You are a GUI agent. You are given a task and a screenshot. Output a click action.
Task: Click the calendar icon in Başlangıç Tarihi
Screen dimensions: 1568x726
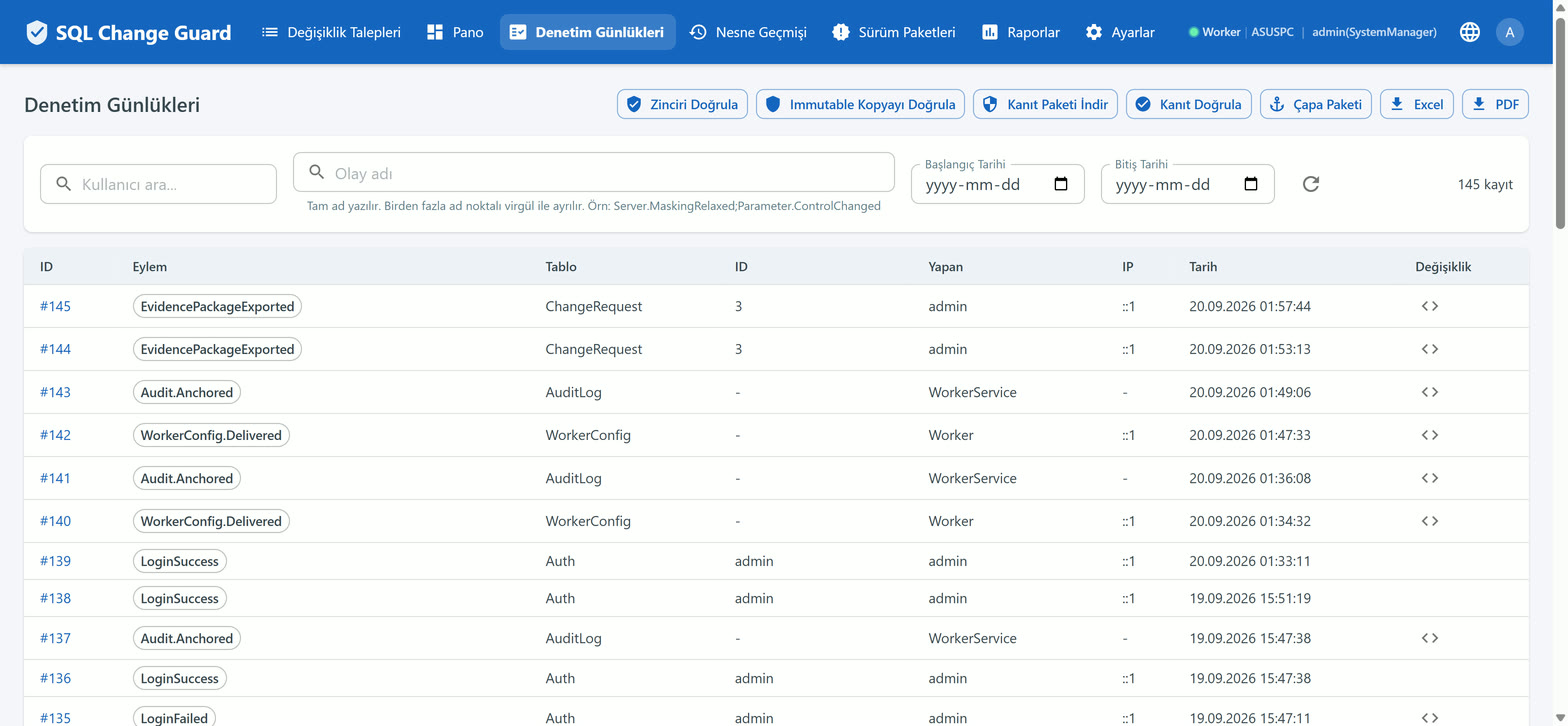pos(1061,184)
